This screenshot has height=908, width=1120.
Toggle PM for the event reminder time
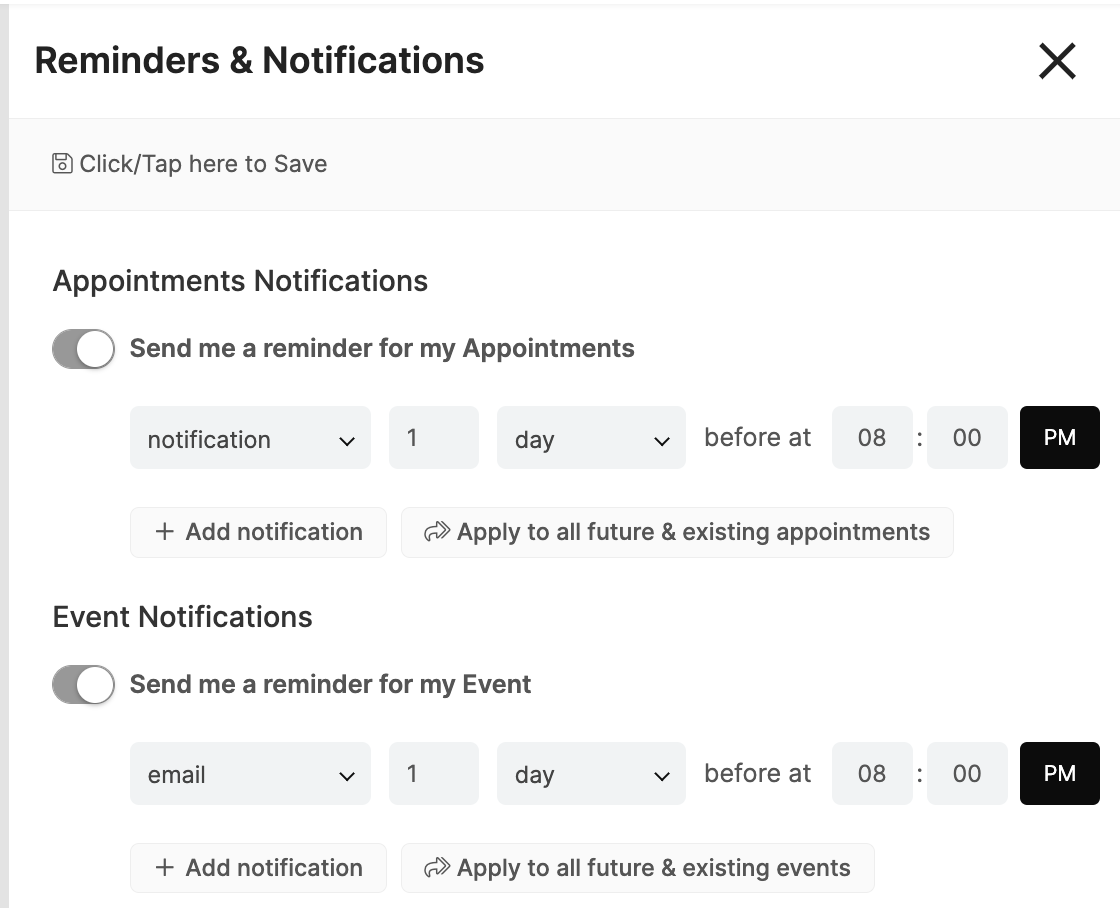pyautogui.click(x=1059, y=773)
